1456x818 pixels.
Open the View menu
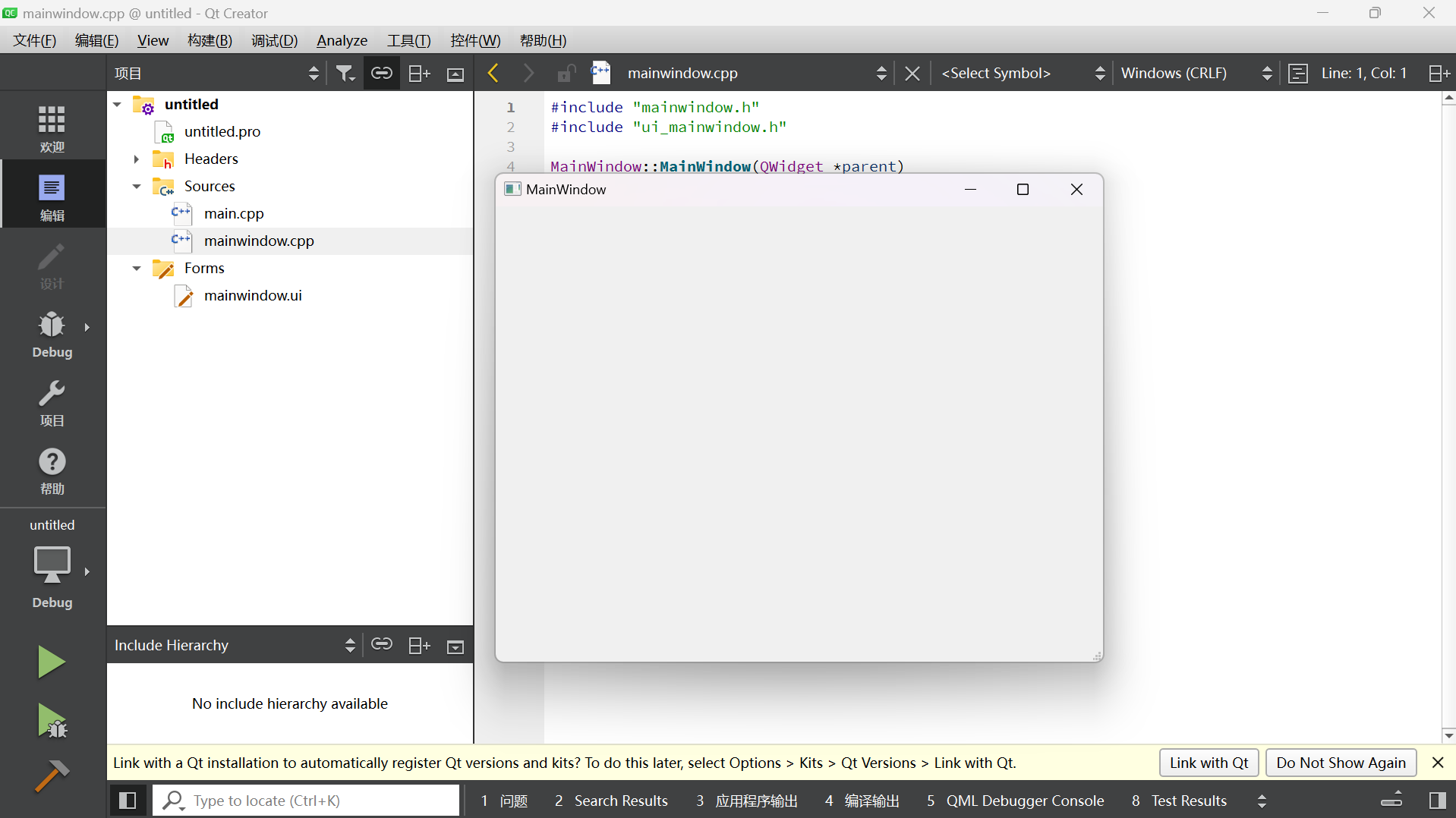153,40
